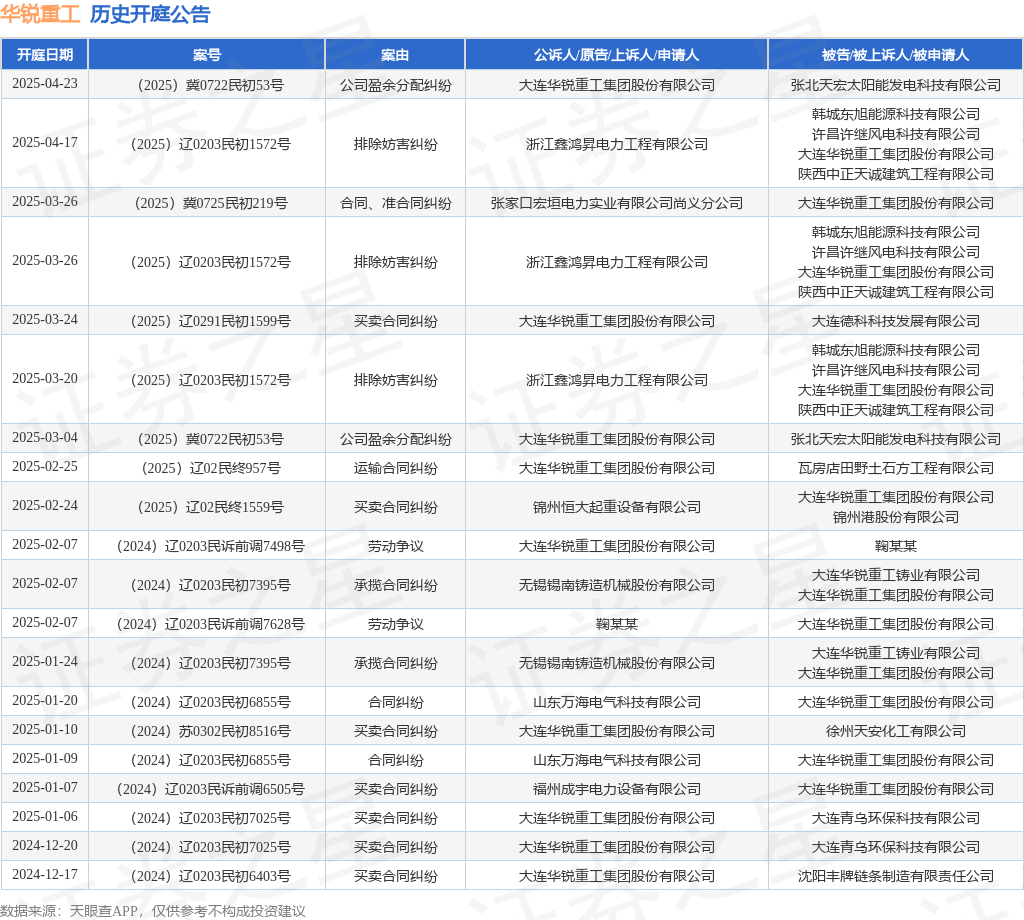Image resolution: width=1024 pixels, height=920 pixels.
Task: Click the date 2025-02-24
Action: pyautogui.click(x=44, y=505)
